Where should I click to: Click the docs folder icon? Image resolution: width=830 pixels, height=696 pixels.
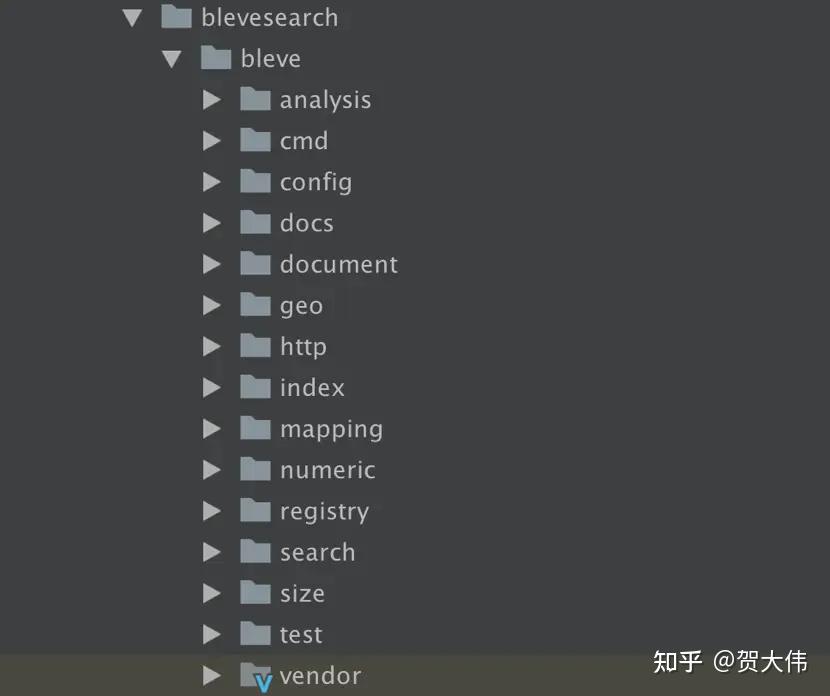(x=256, y=222)
